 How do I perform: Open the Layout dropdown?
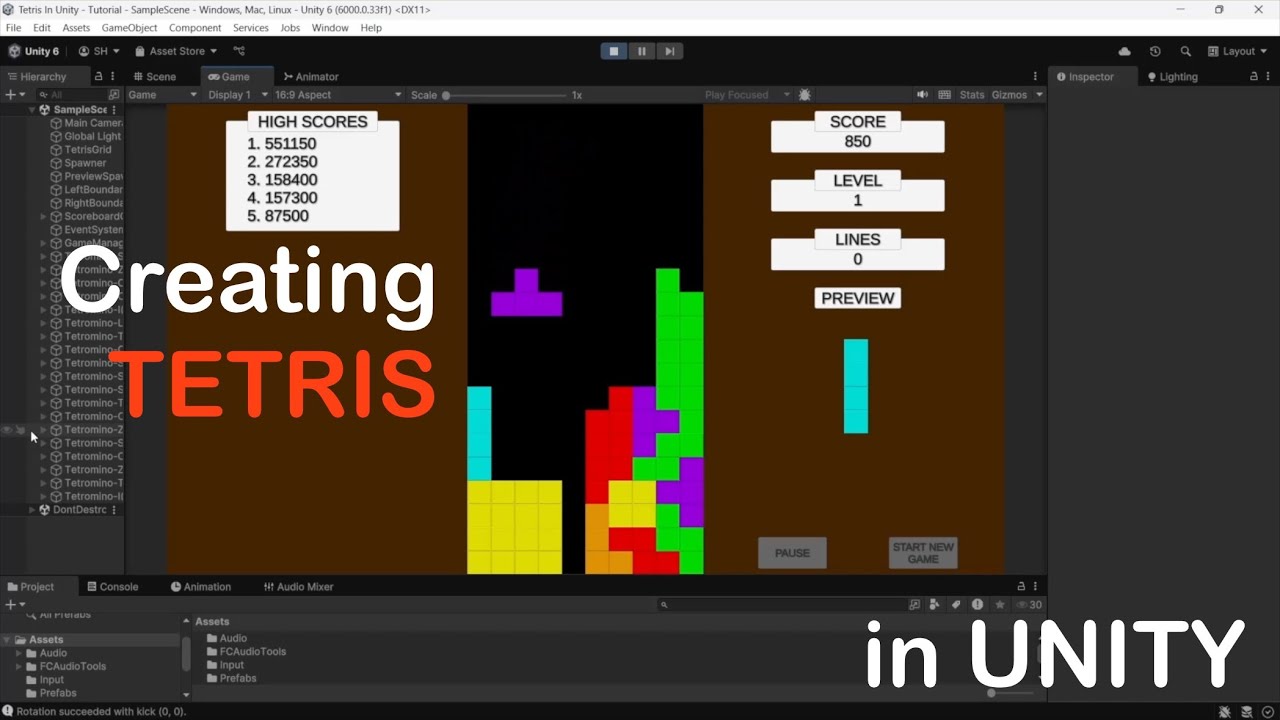point(1237,51)
